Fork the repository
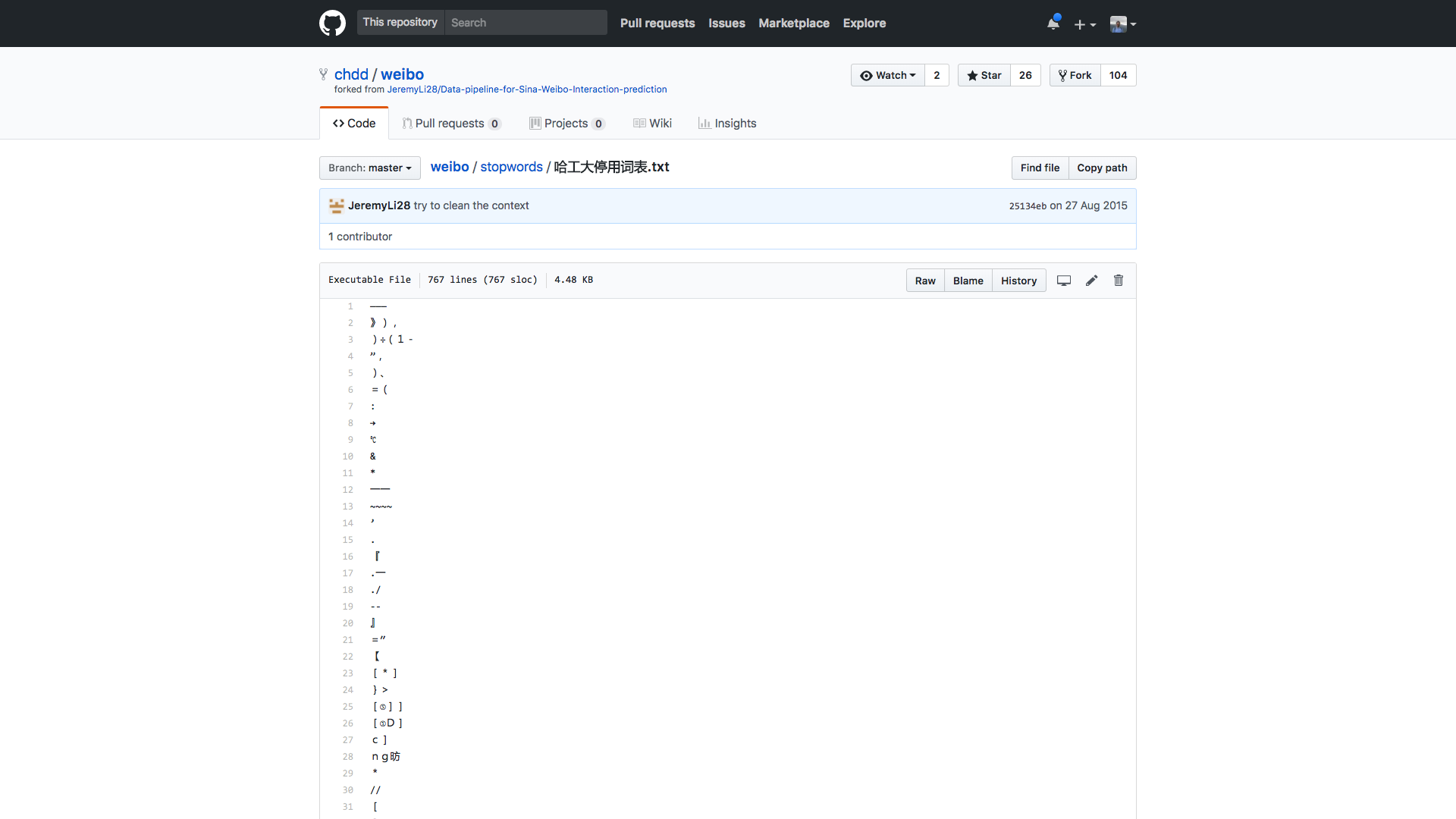Screen dimensions: 1456x819 point(1075,75)
